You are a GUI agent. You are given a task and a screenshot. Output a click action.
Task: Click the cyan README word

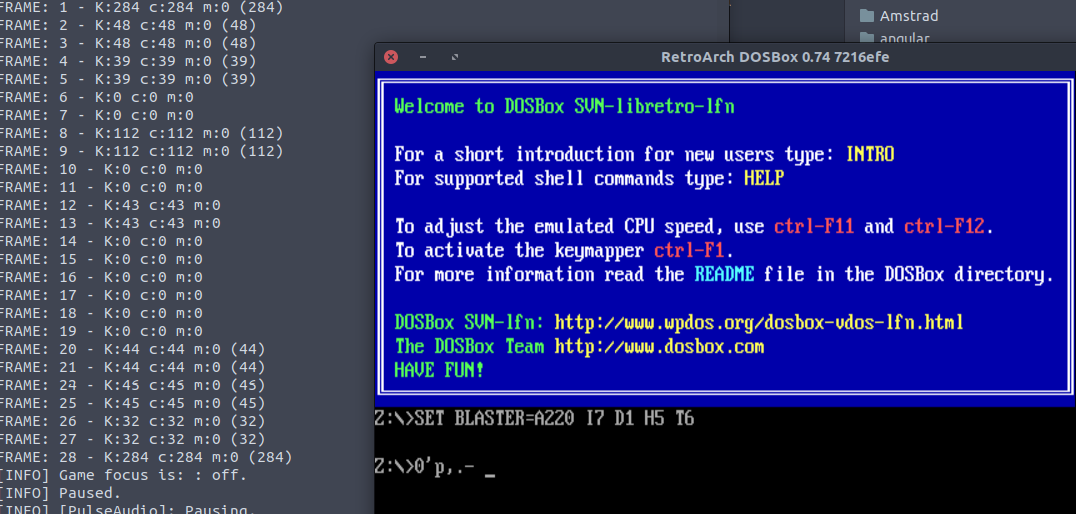(x=724, y=274)
